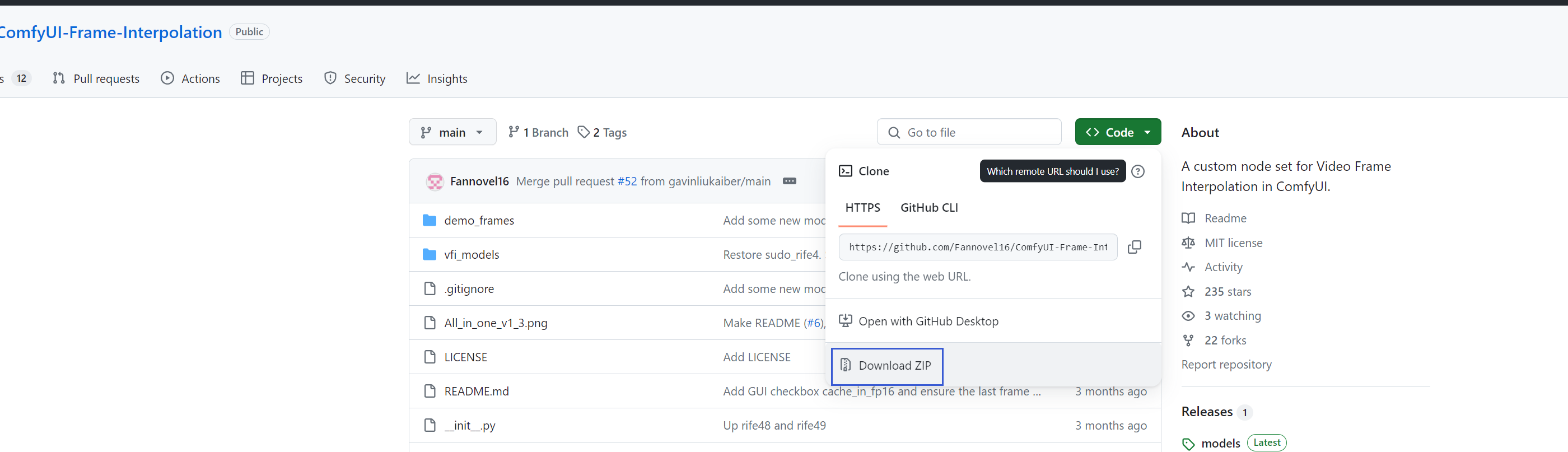Viewport: 1568px width, 452px height.
Task: Click the scales icon beside MIT license
Action: pos(1188,243)
